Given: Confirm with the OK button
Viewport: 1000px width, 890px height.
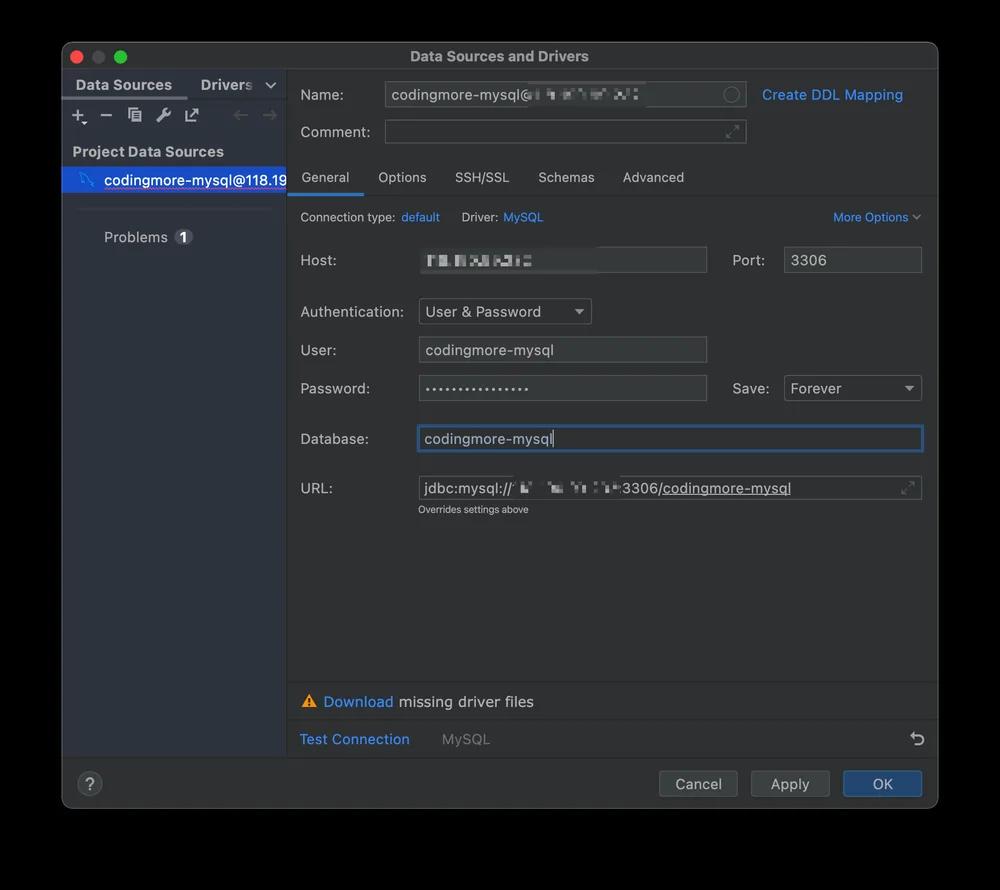Looking at the screenshot, I should click(x=882, y=784).
